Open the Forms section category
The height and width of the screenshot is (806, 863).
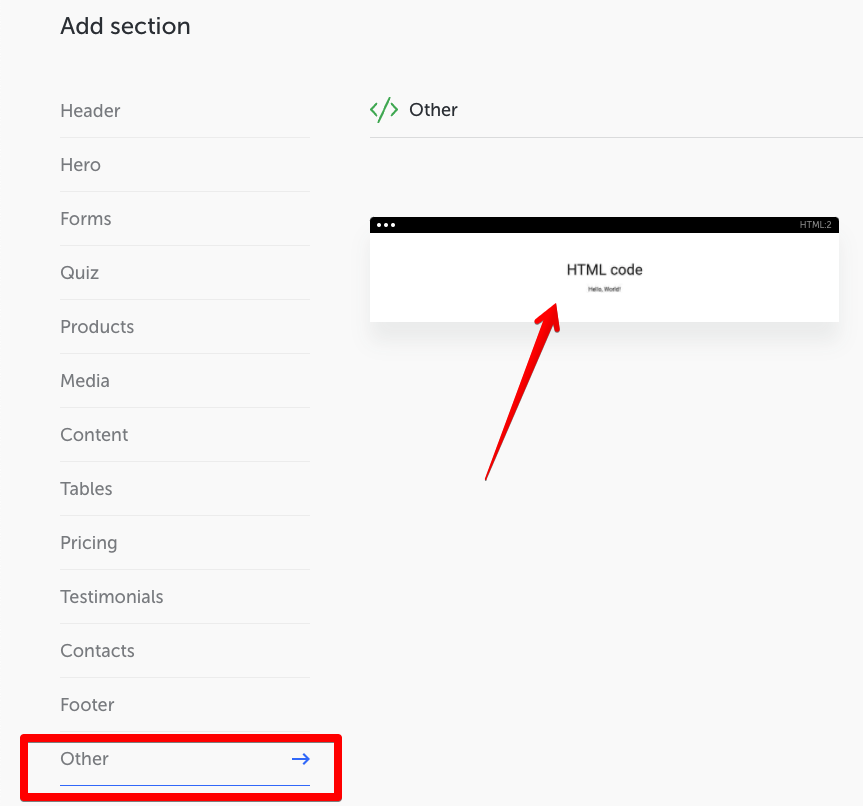(x=86, y=219)
